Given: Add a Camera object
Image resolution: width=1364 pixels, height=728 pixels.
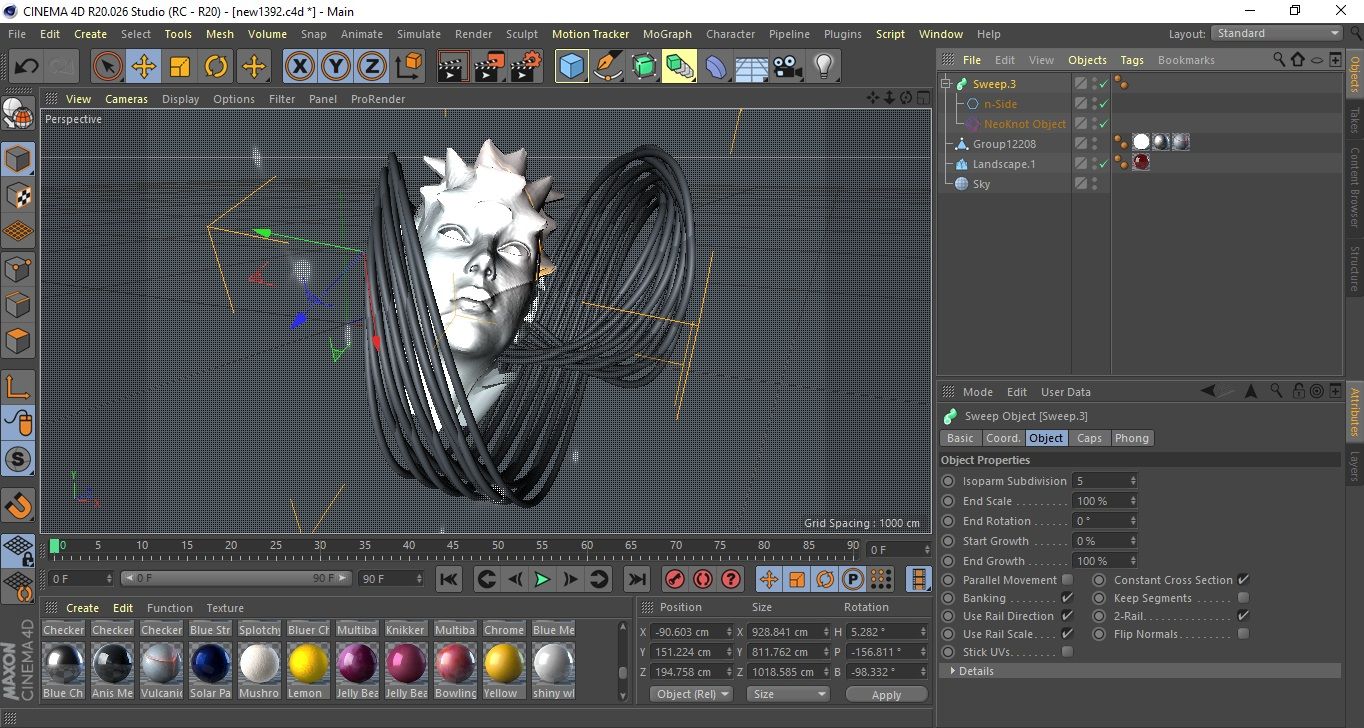Looking at the screenshot, I should pyautogui.click(x=788, y=67).
